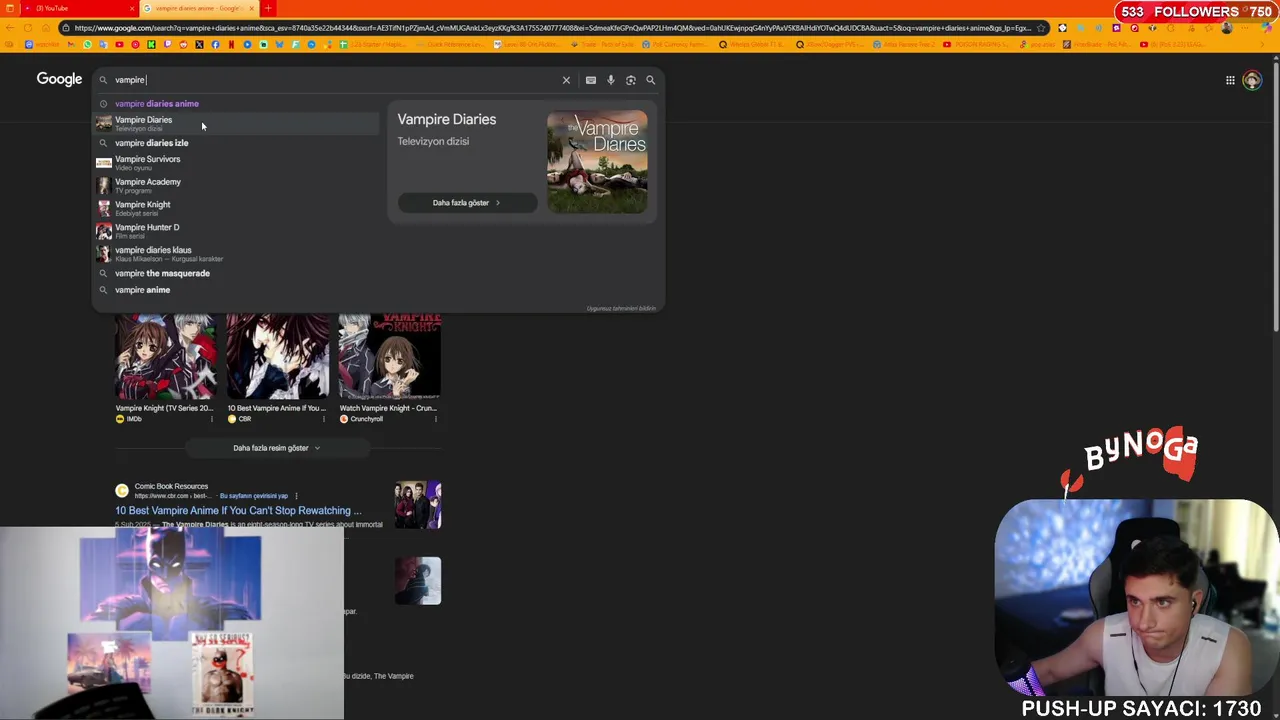Open search by image camera icon

click(x=631, y=80)
